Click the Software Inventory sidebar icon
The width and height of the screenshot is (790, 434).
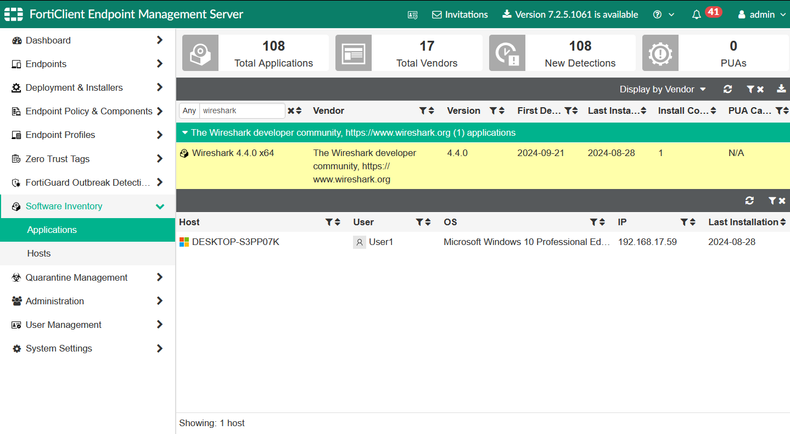click(16, 206)
